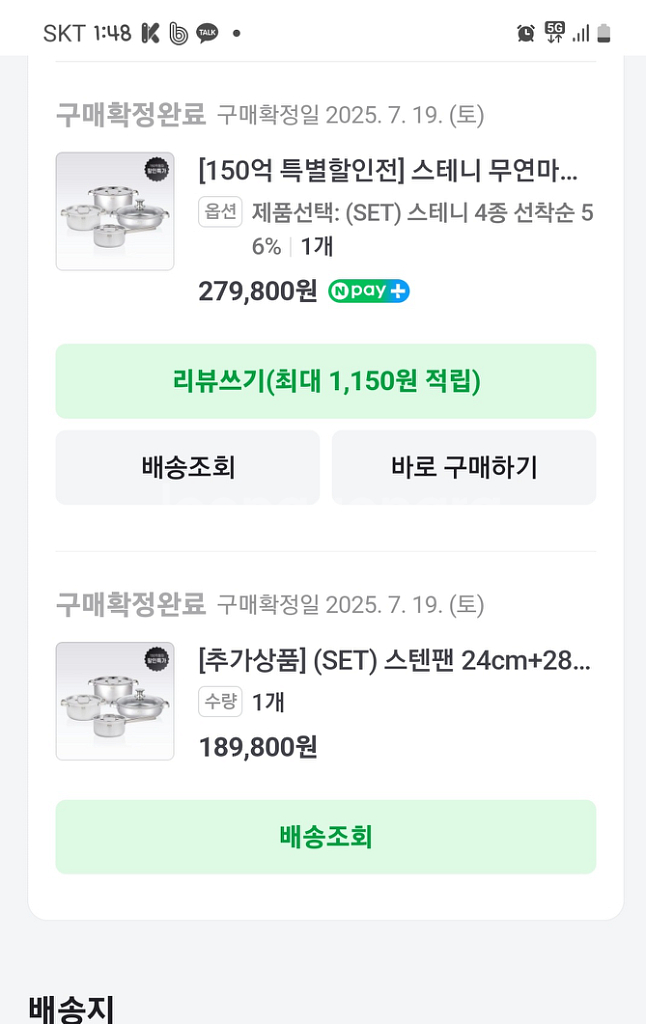Tap the 수량 label badge
Viewport: 646px width, 1024px height.
coord(220,701)
